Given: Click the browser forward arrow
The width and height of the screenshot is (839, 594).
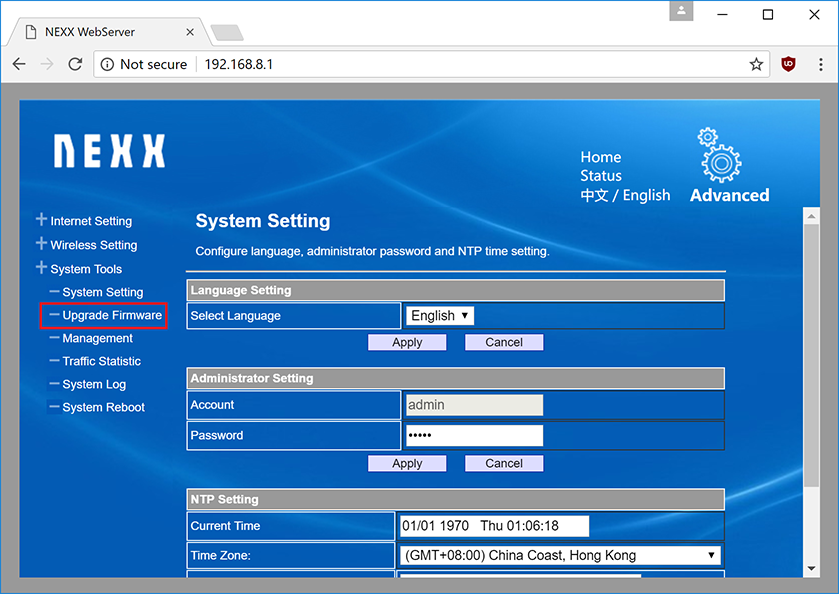Looking at the screenshot, I should (47, 64).
